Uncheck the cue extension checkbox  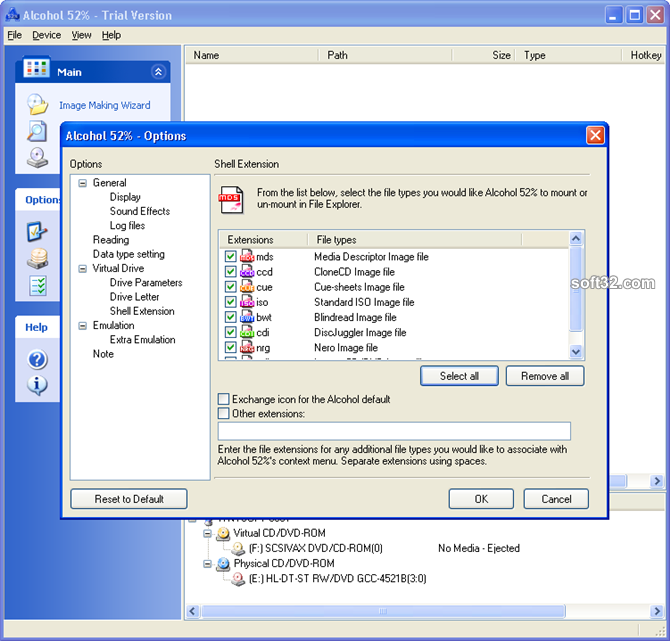(230, 287)
